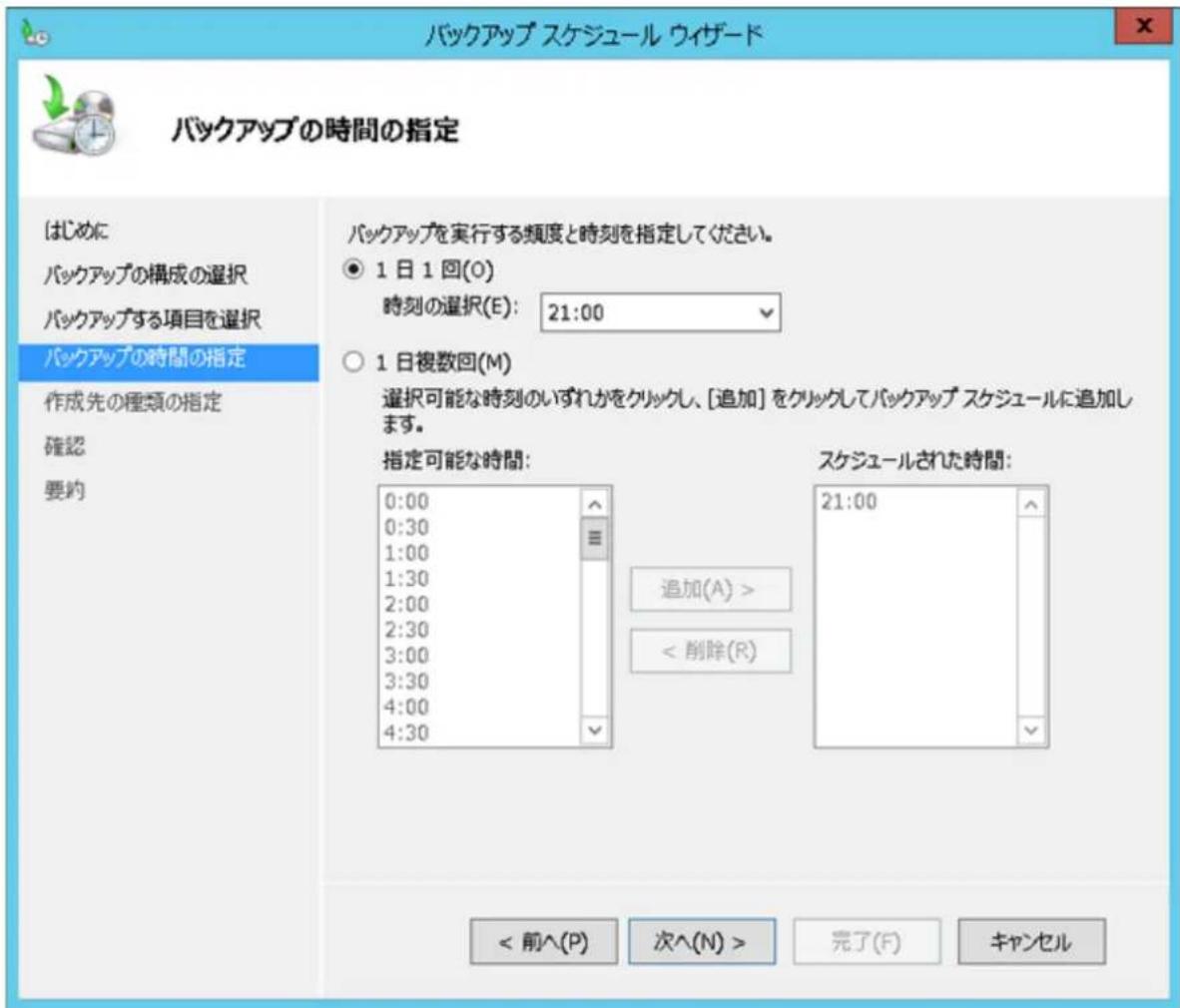Click the up arrow of scheduled times scrollbar
This screenshot has width=1180, height=1008.
tap(1031, 504)
